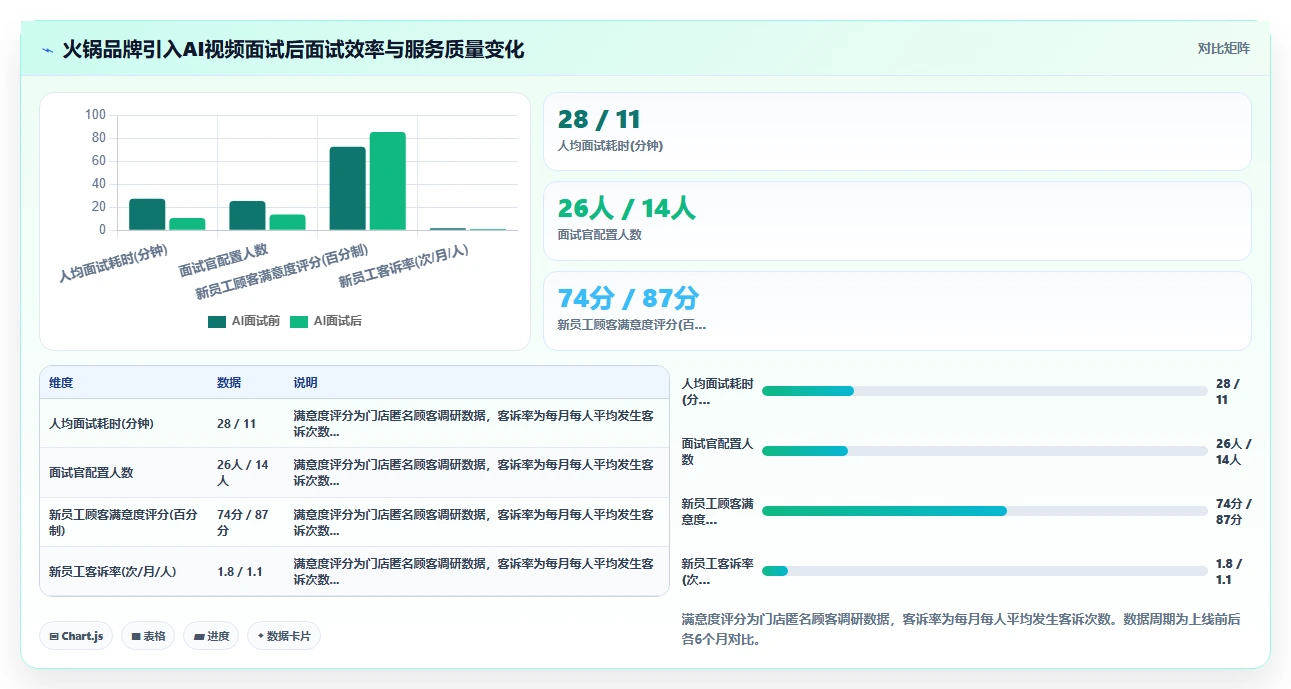Screen dimensions: 1291x689
Task: Click the 人均面试耗时 progress bar
Action: [x=985, y=391]
